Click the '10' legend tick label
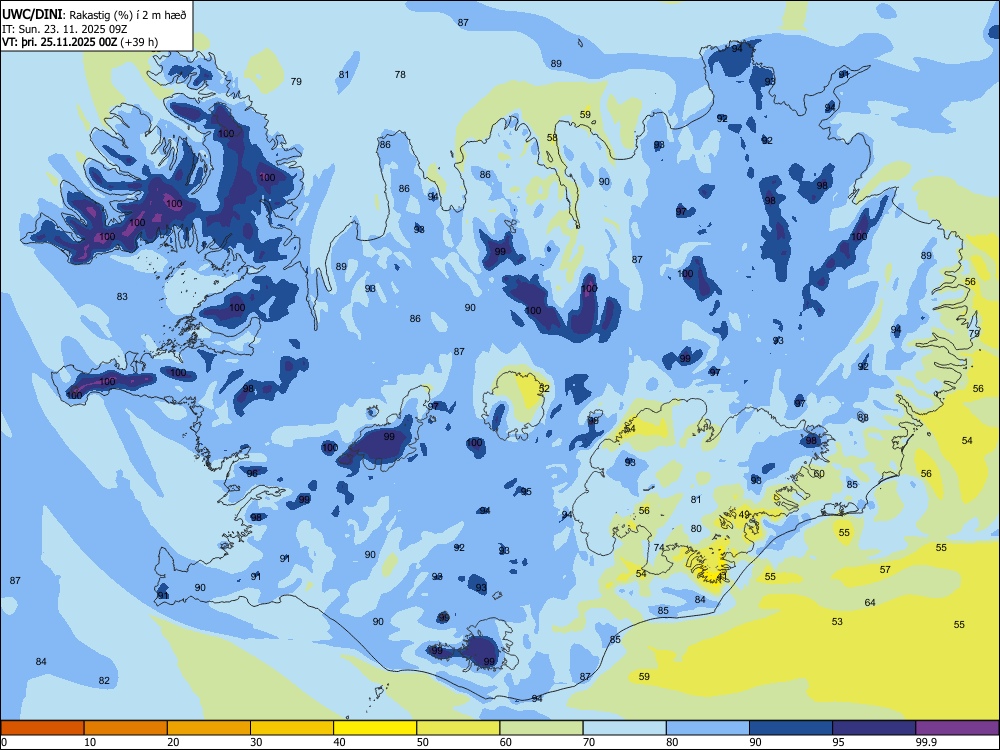Image resolution: width=1000 pixels, height=750 pixels. (90, 742)
